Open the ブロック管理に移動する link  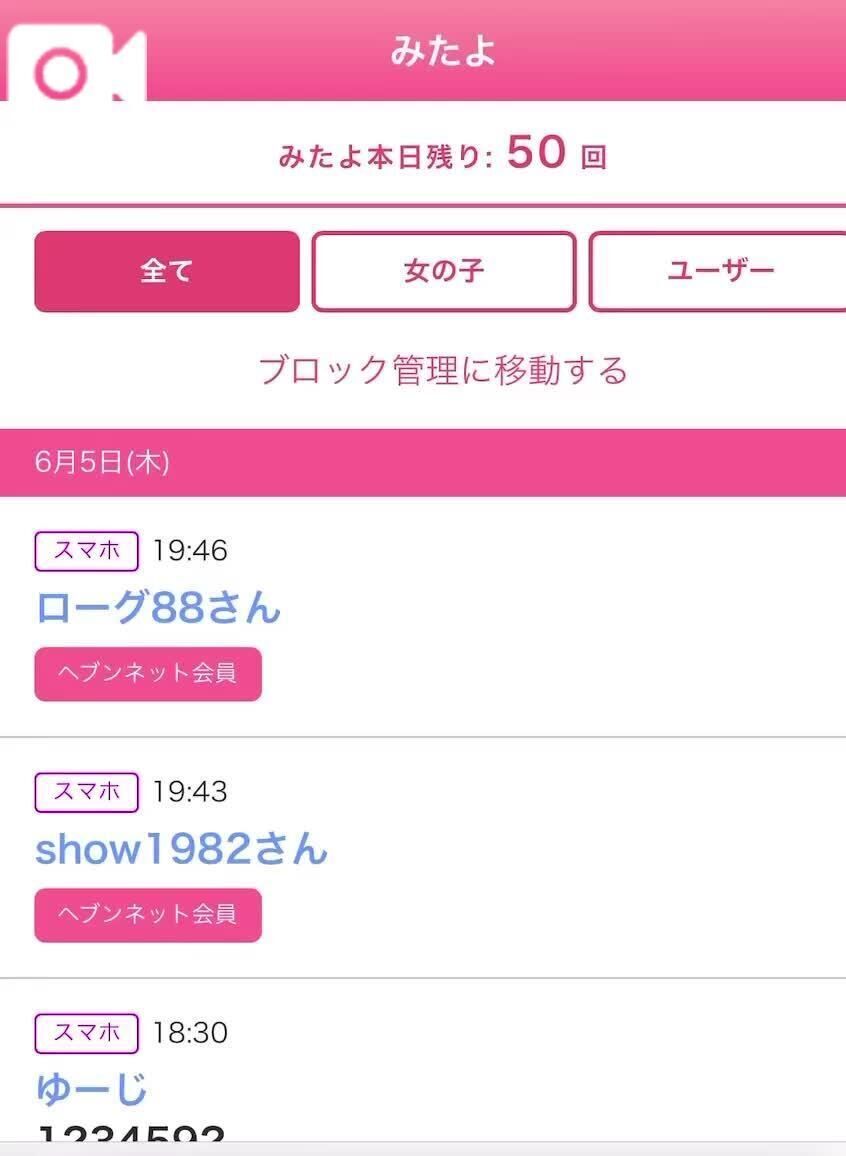coord(443,370)
